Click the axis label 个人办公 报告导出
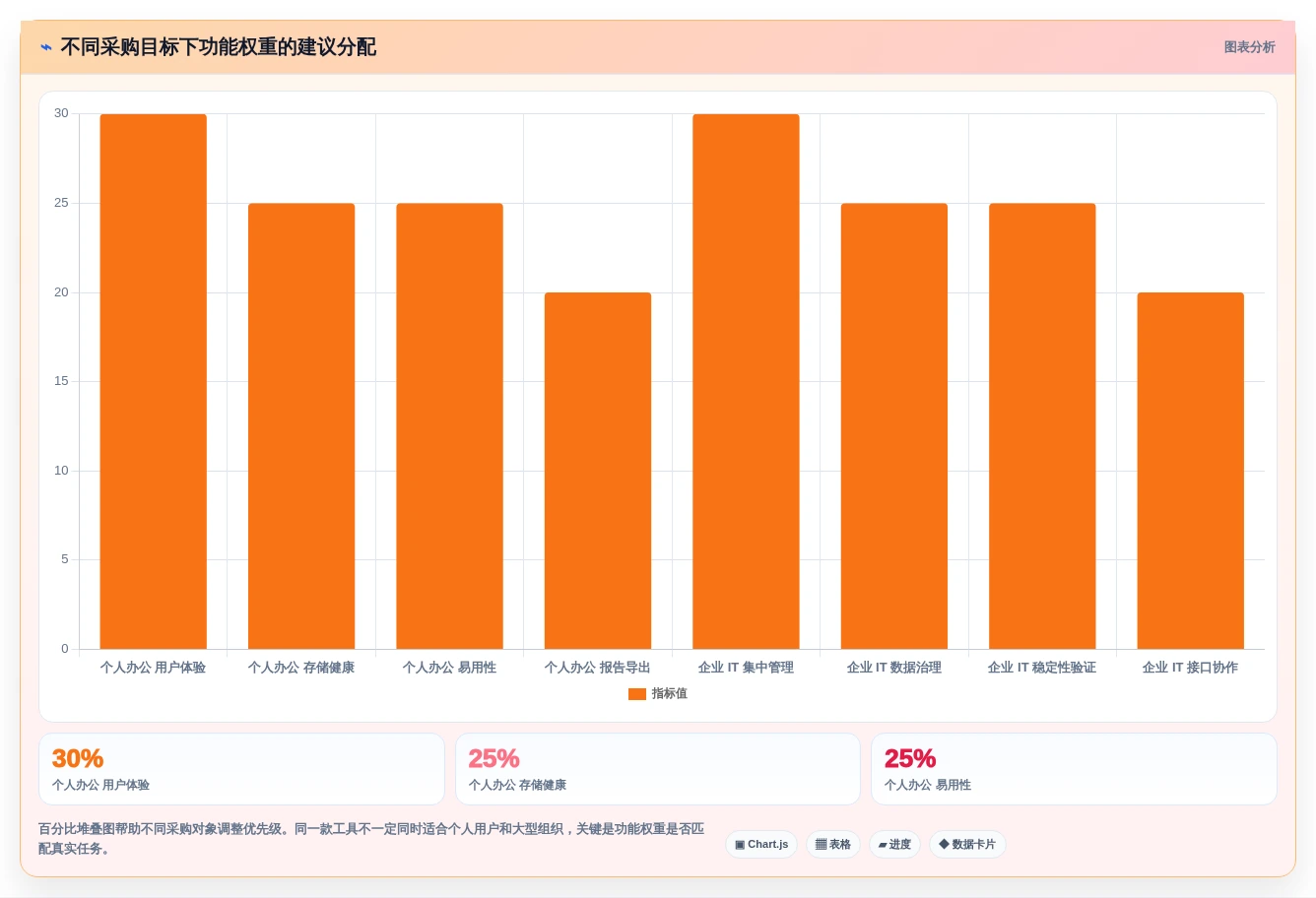The width and height of the screenshot is (1316, 898). pos(598,668)
